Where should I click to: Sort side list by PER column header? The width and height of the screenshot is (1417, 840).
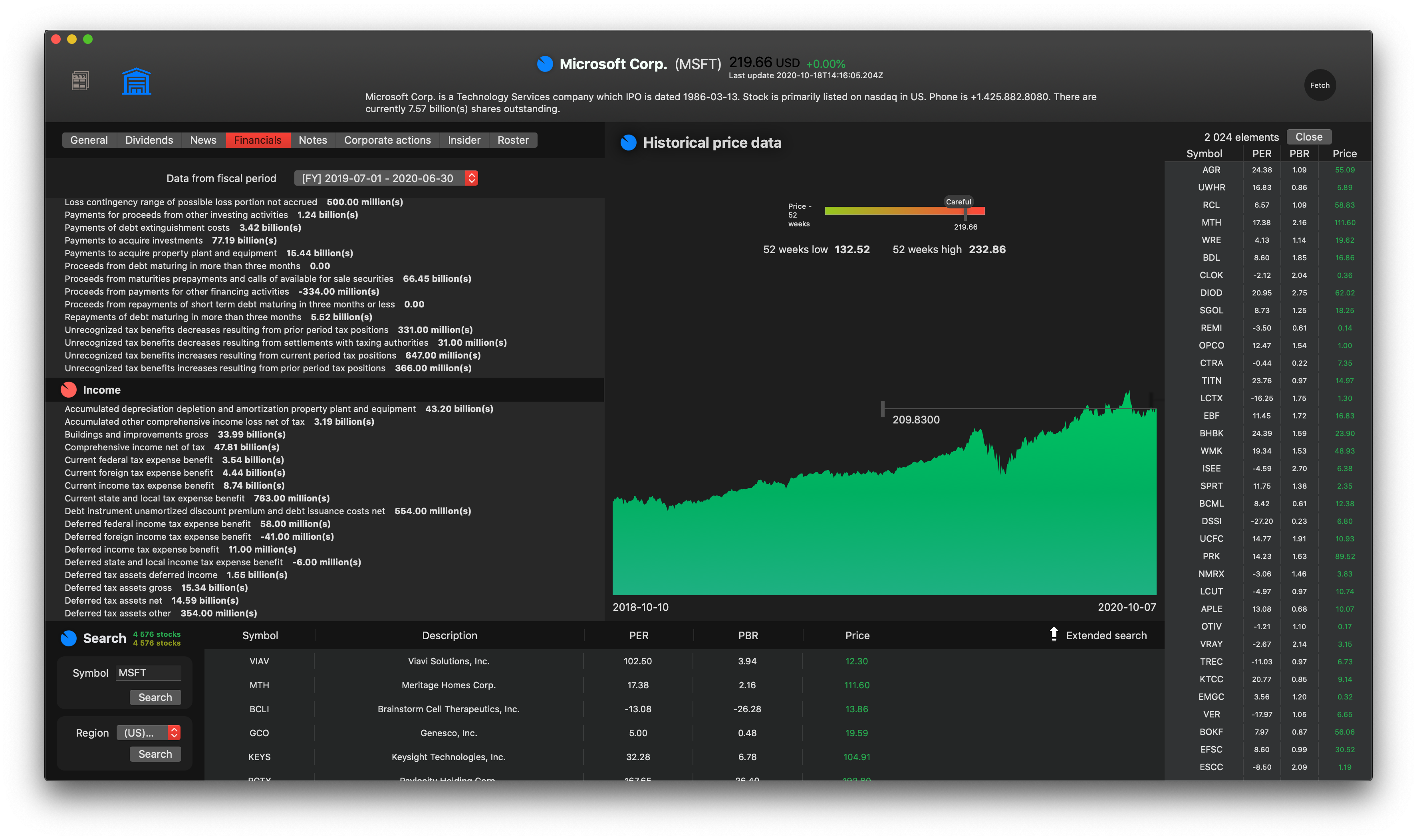(x=1261, y=153)
